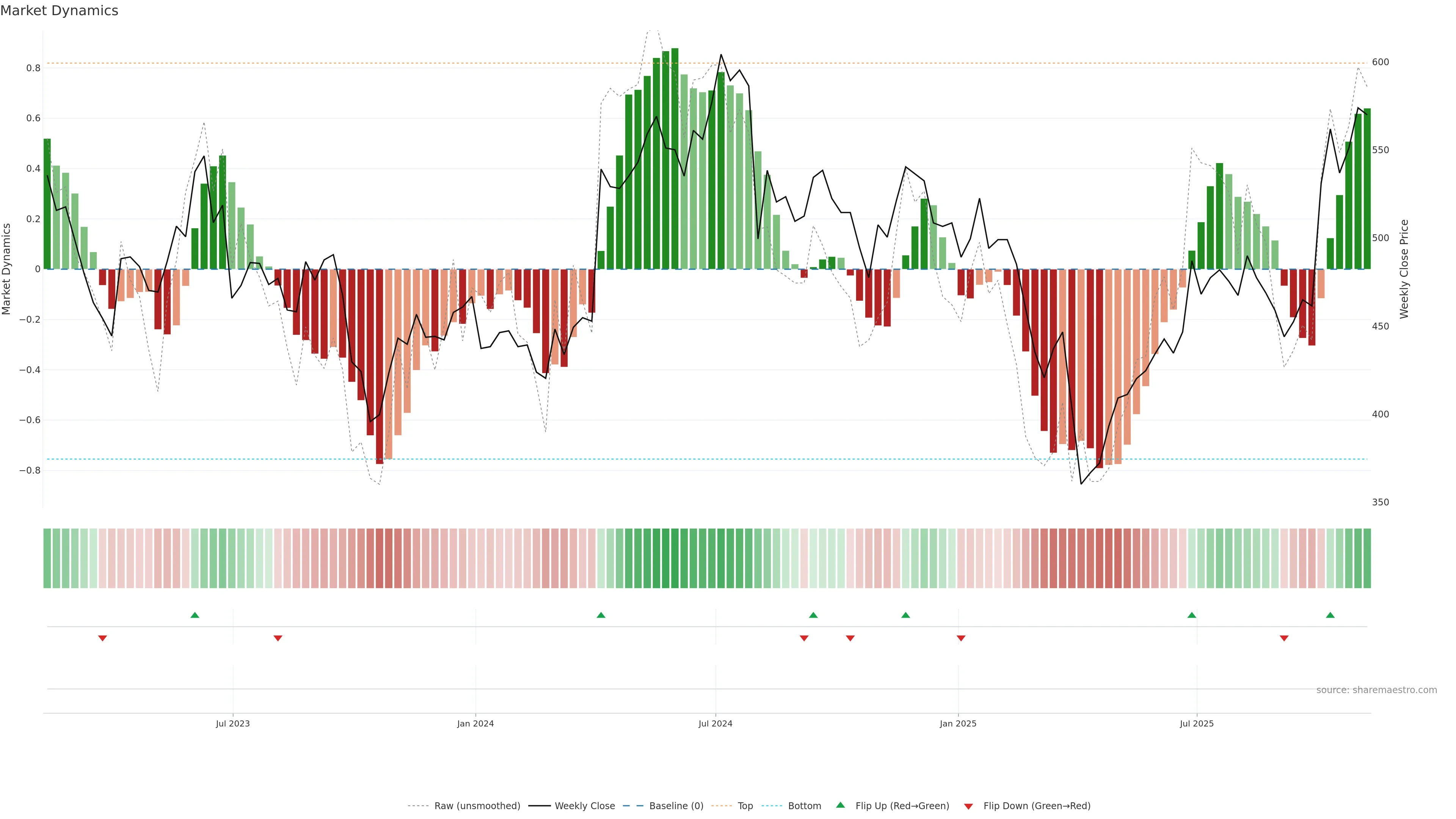The image size is (1456, 819).
Task: Click the Market Dynamics chart title at top
Action: (60, 11)
